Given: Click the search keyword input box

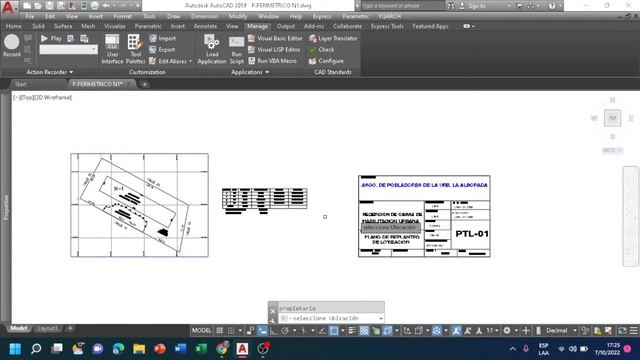Looking at the screenshot, I should [402, 6].
